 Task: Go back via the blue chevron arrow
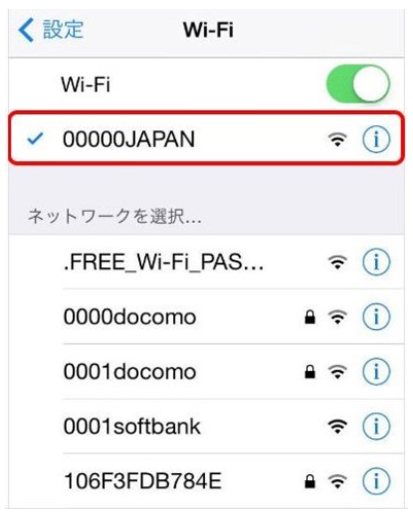point(26,30)
